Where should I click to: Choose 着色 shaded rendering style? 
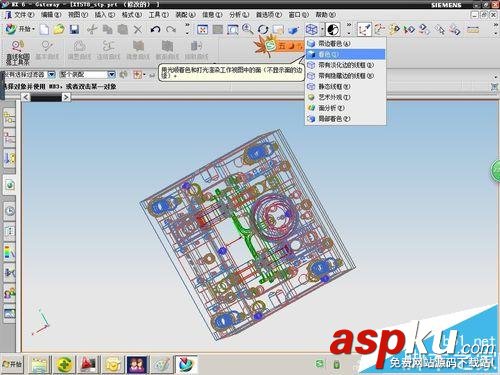(x=345, y=54)
